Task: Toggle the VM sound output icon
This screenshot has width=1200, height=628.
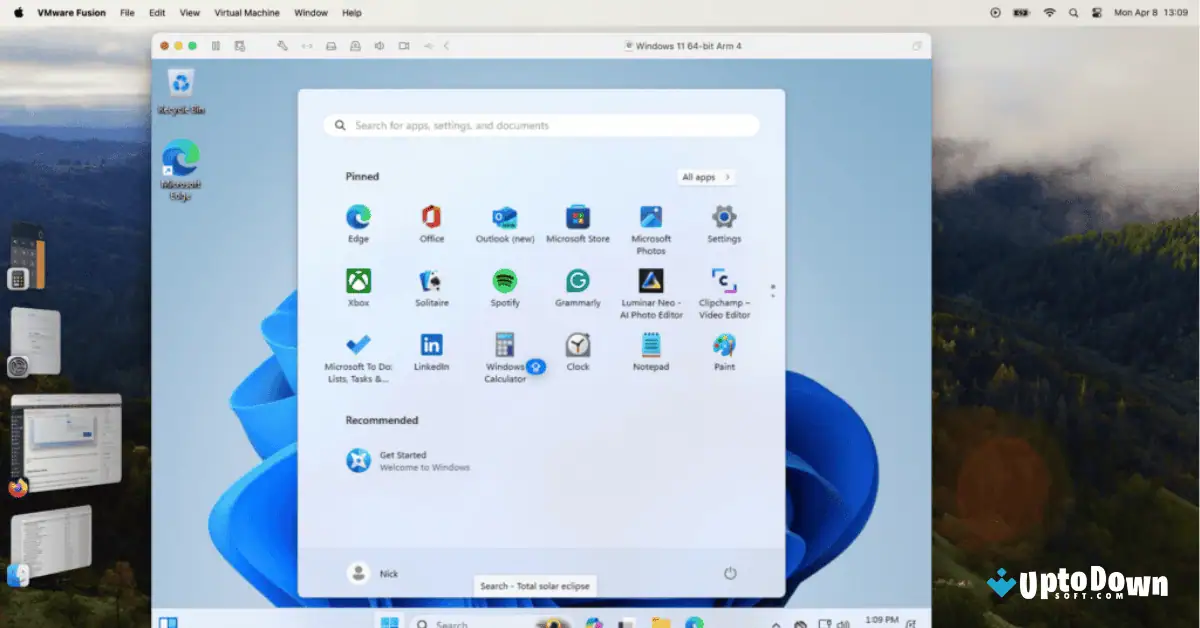Action: click(x=379, y=46)
